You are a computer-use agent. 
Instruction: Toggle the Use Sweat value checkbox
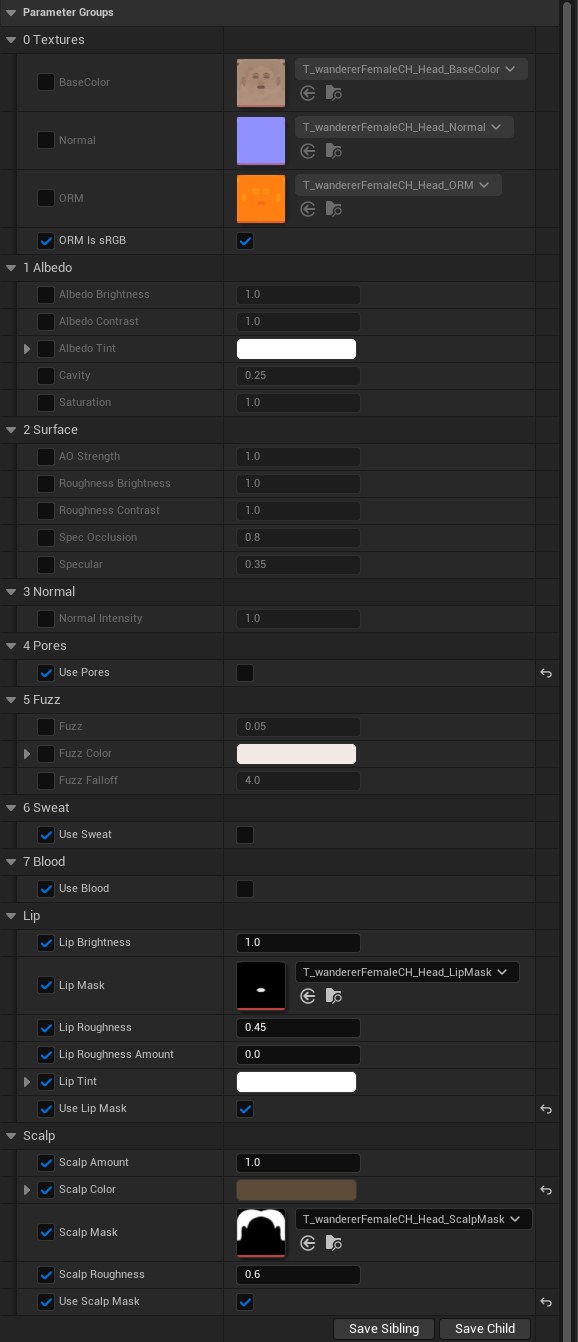pyautogui.click(x=245, y=835)
